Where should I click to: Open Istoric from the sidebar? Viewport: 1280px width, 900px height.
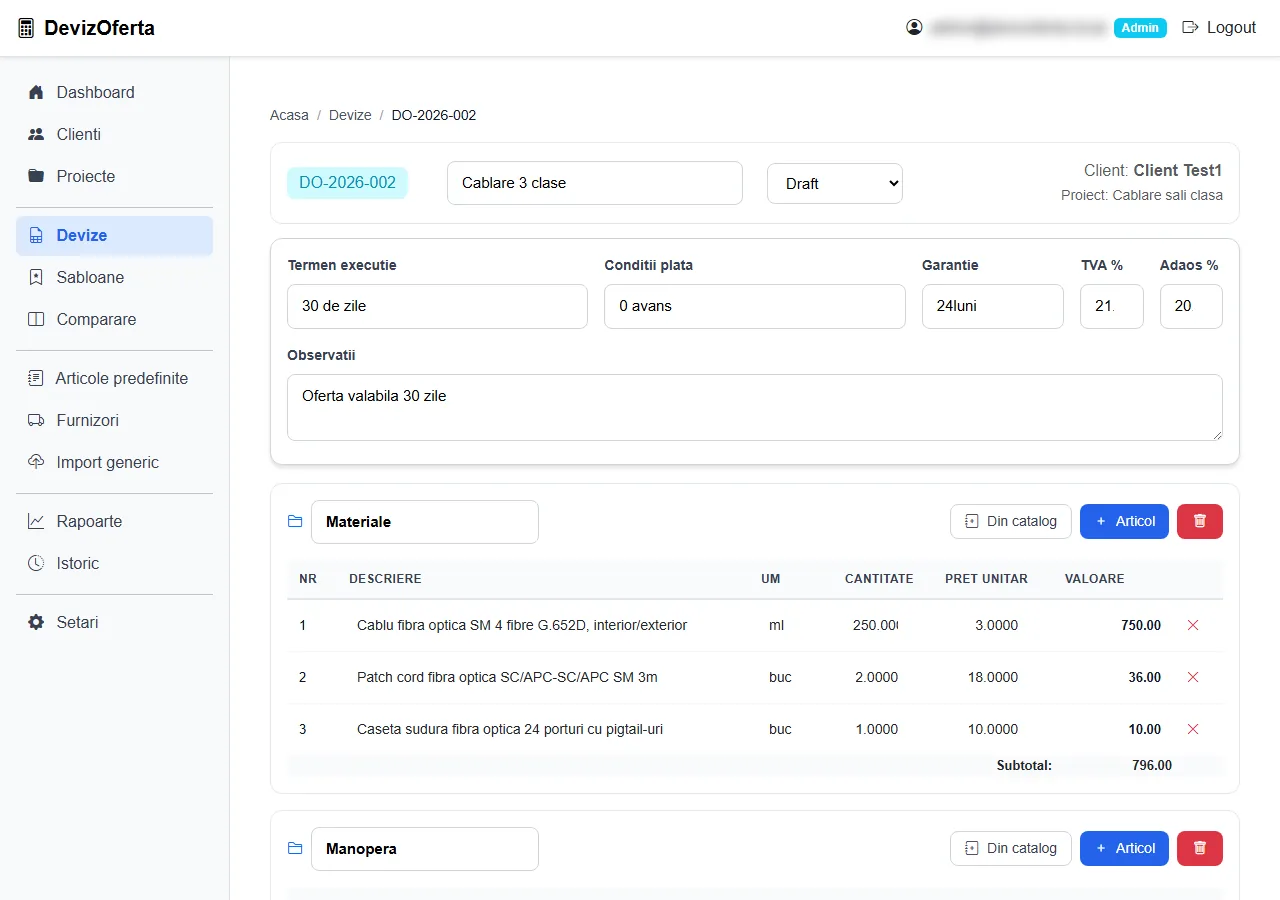tap(114, 563)
